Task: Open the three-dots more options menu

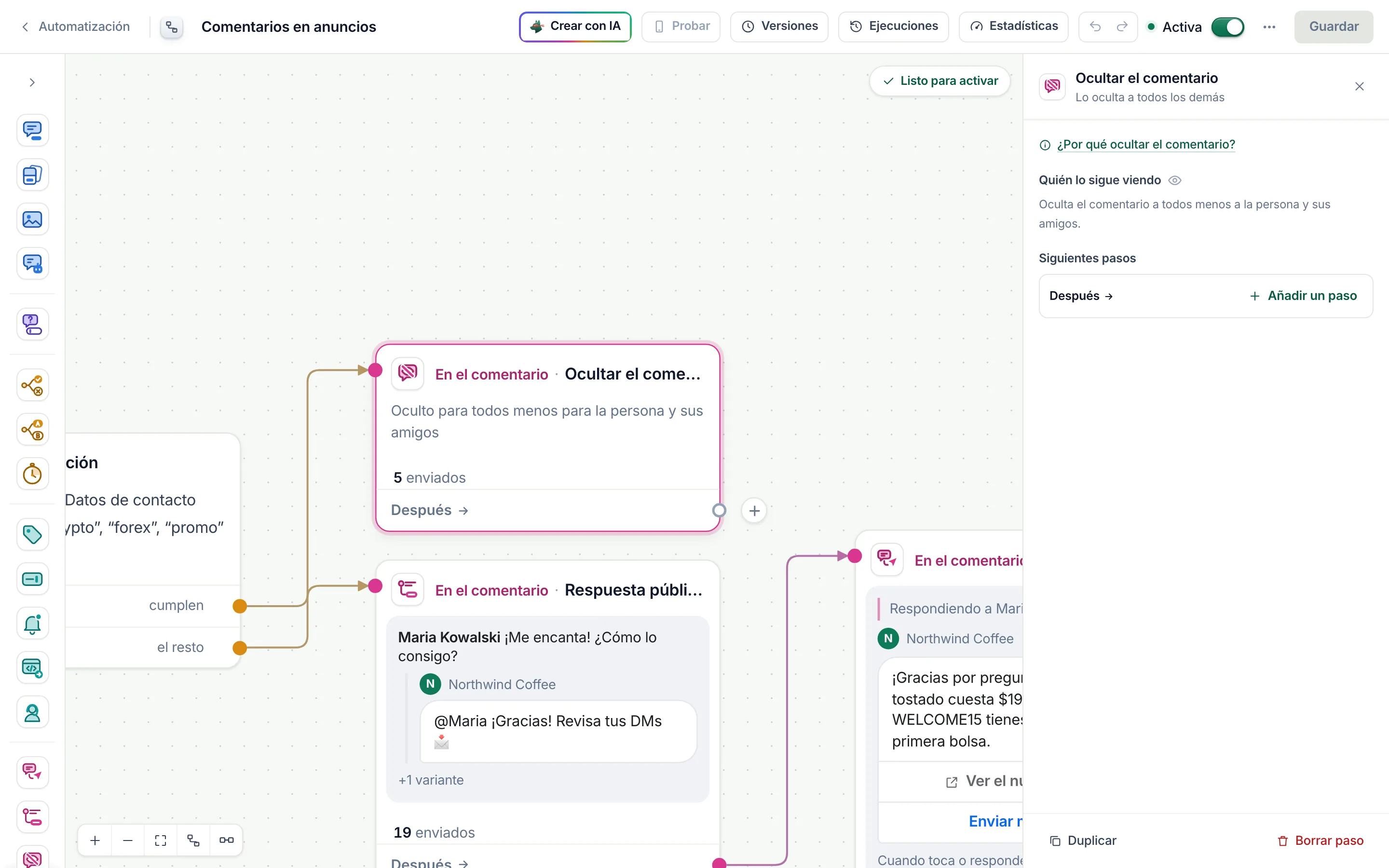Action: (1269, 27)
